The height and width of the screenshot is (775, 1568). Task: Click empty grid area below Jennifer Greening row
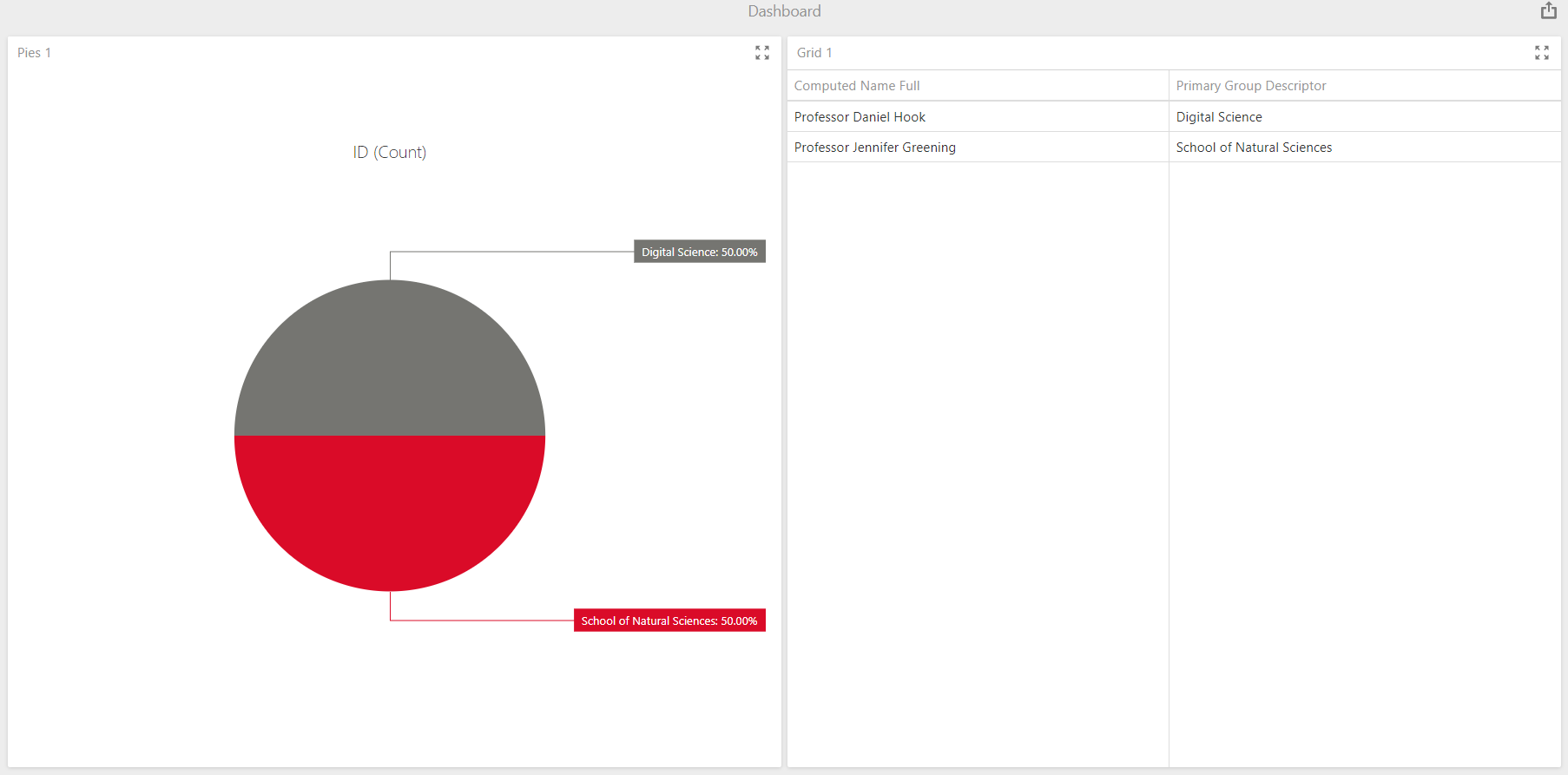(x=977, y=434)
